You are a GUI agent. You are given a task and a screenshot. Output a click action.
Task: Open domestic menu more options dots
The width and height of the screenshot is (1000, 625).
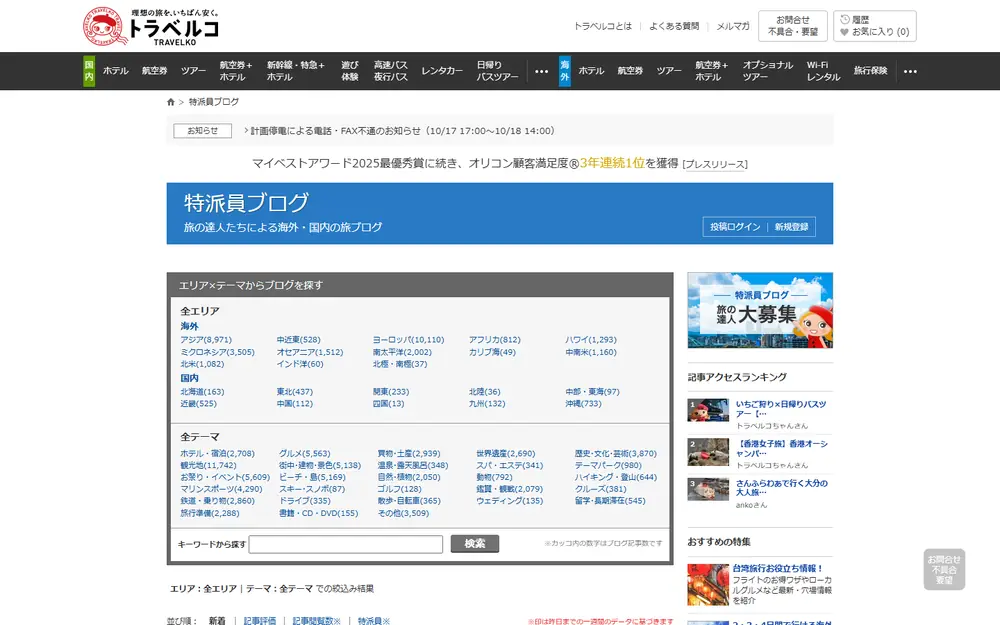(541, 71)
